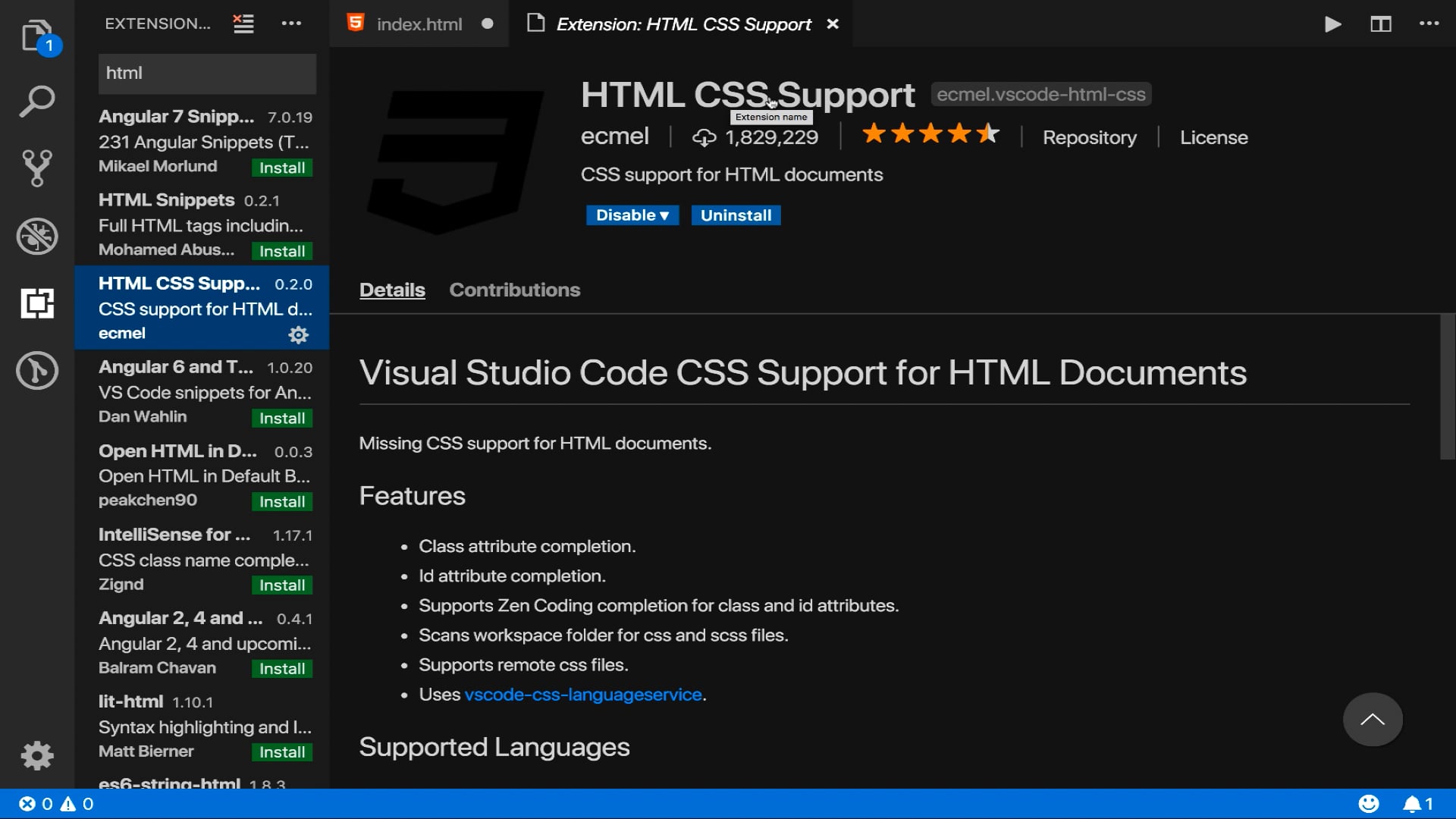
Task: Open the vscode-css-languageservice link
Action: 583,695
